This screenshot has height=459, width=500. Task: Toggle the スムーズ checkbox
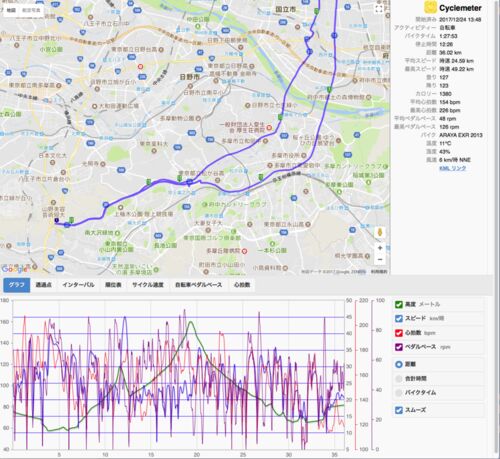pyautogui.click(x=399, y=410)
